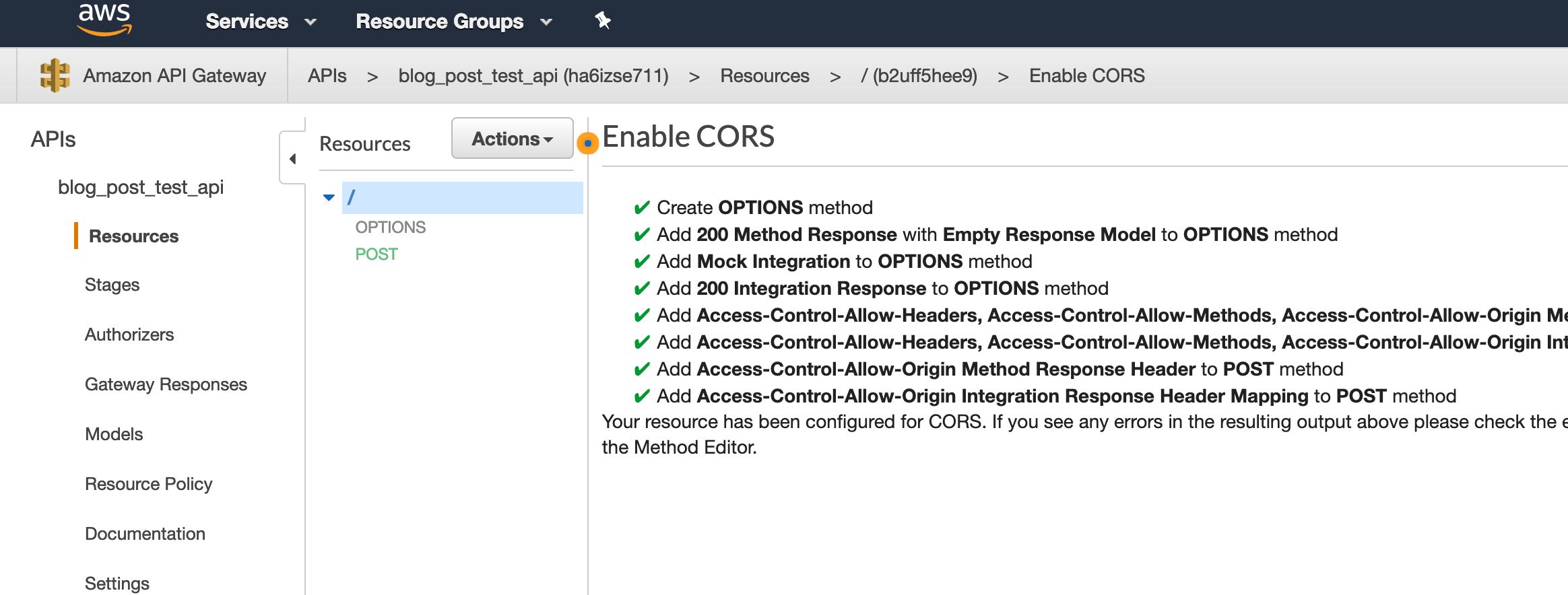
Task: Select the POST method
Action: pos(377,254)
